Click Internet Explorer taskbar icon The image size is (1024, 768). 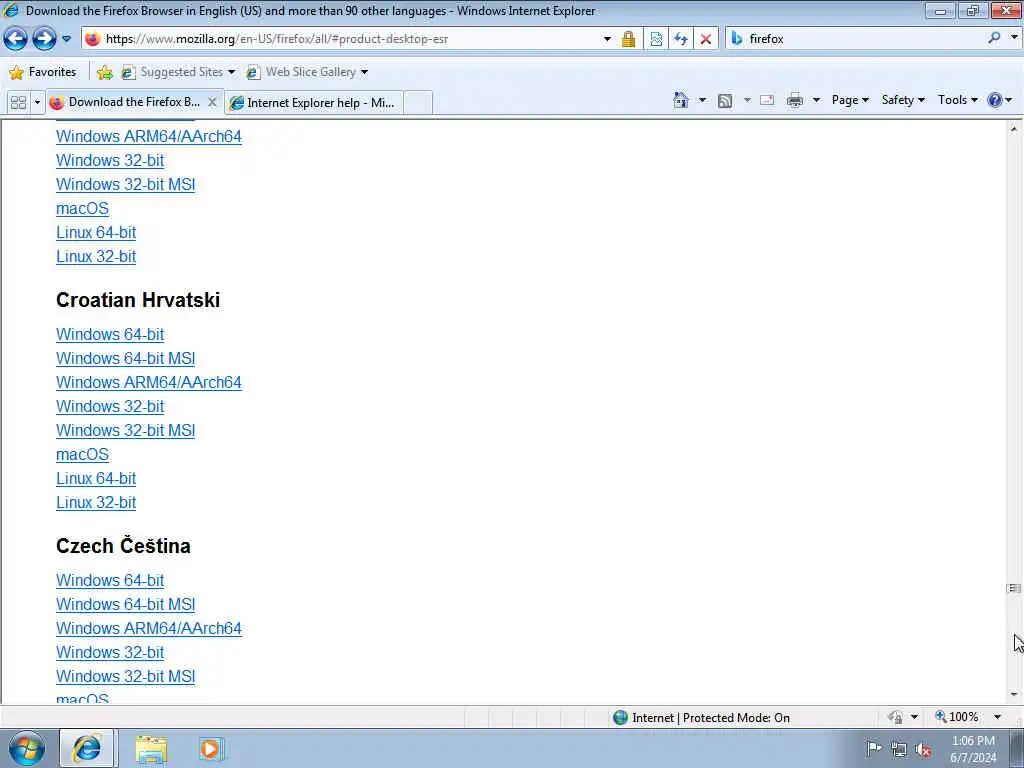88,748
